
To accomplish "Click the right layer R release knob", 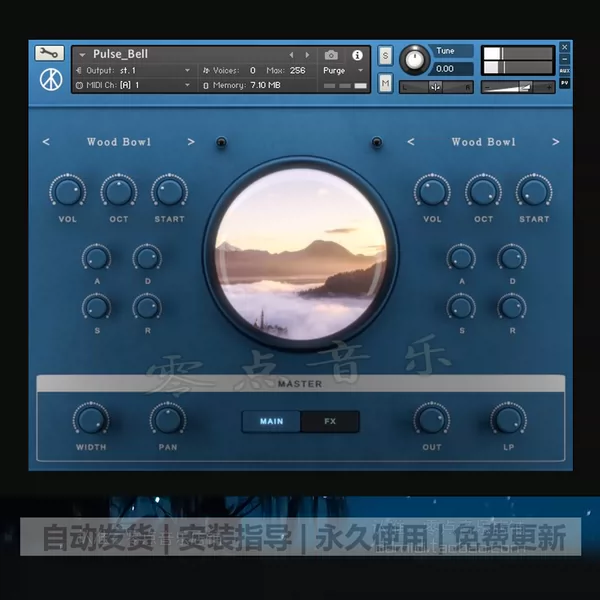I will [x=512, y=307].
